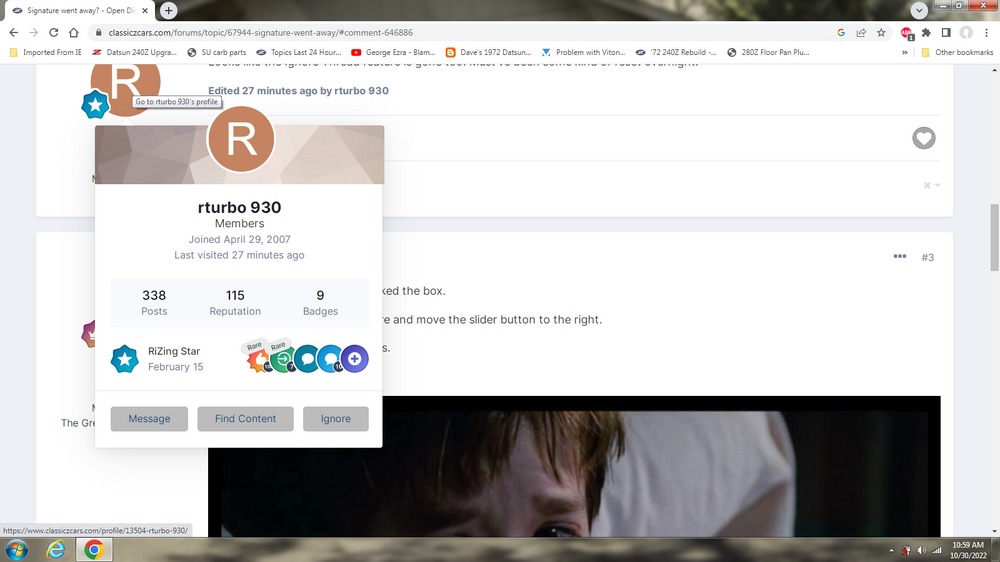Share this page using share icon
Screen dimensions: 1000x562
coord(861,33)
